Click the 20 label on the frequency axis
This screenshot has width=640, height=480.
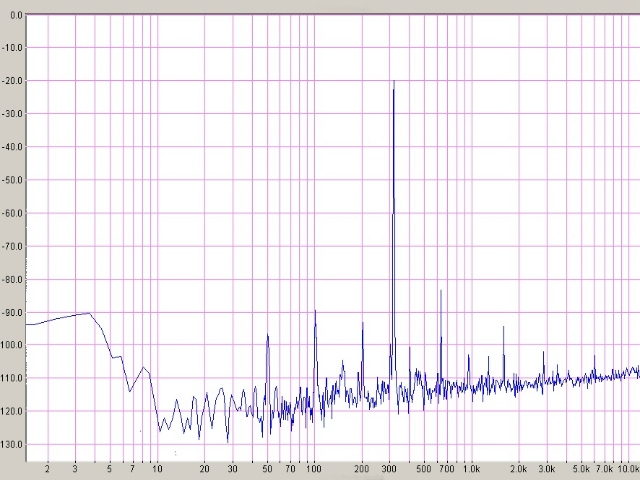pos(204,468)
